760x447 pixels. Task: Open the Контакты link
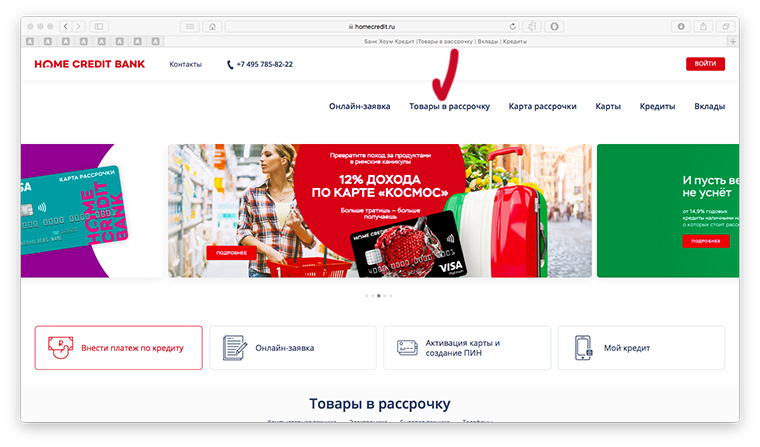tap(186, 64)
